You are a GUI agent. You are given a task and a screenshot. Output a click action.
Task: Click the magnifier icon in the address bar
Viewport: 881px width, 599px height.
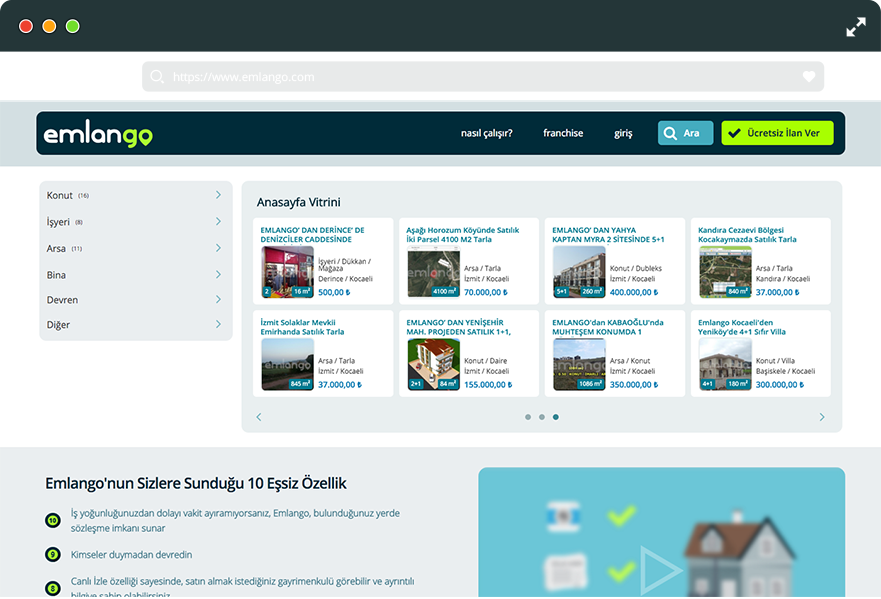[157, 76]
